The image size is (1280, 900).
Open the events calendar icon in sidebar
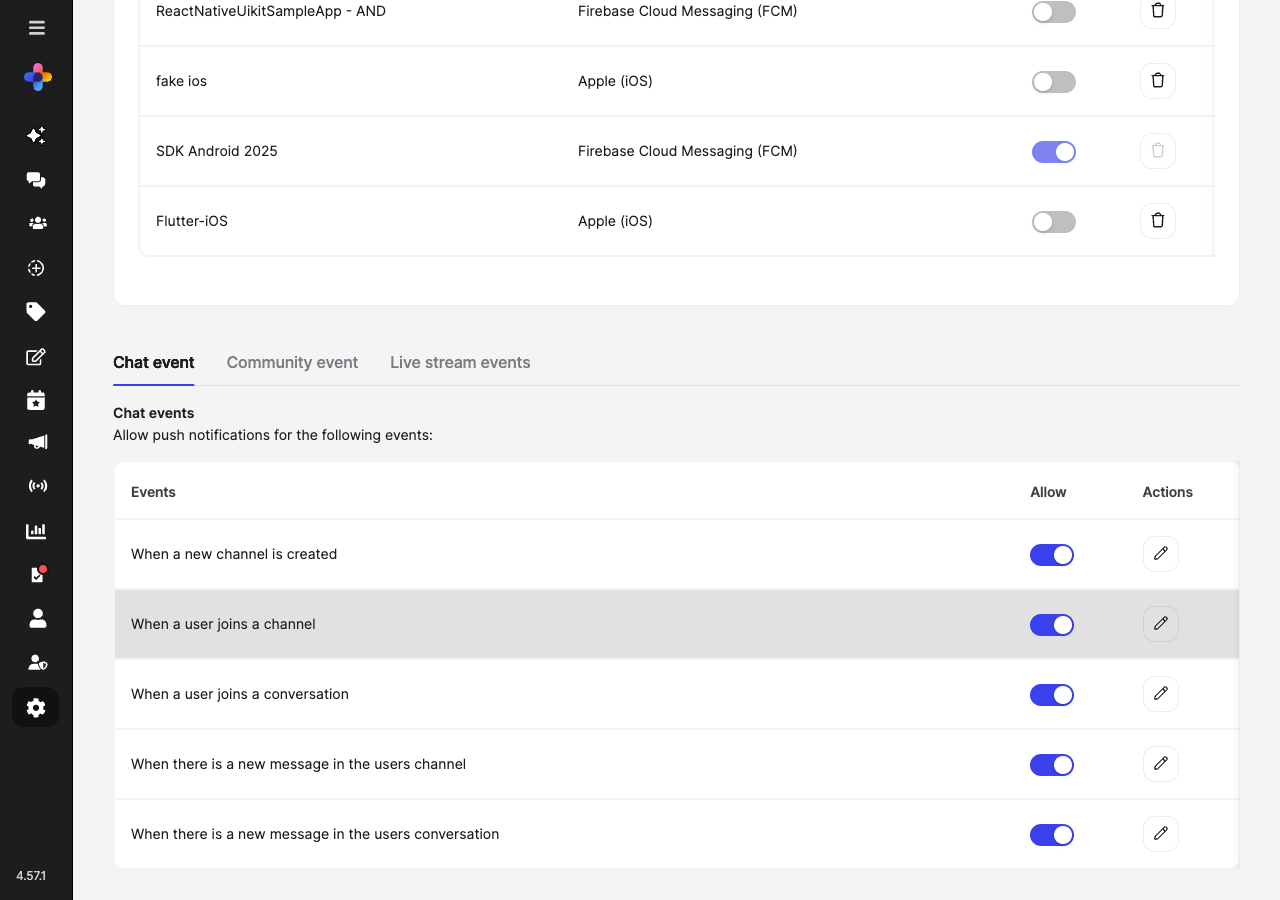36,399
